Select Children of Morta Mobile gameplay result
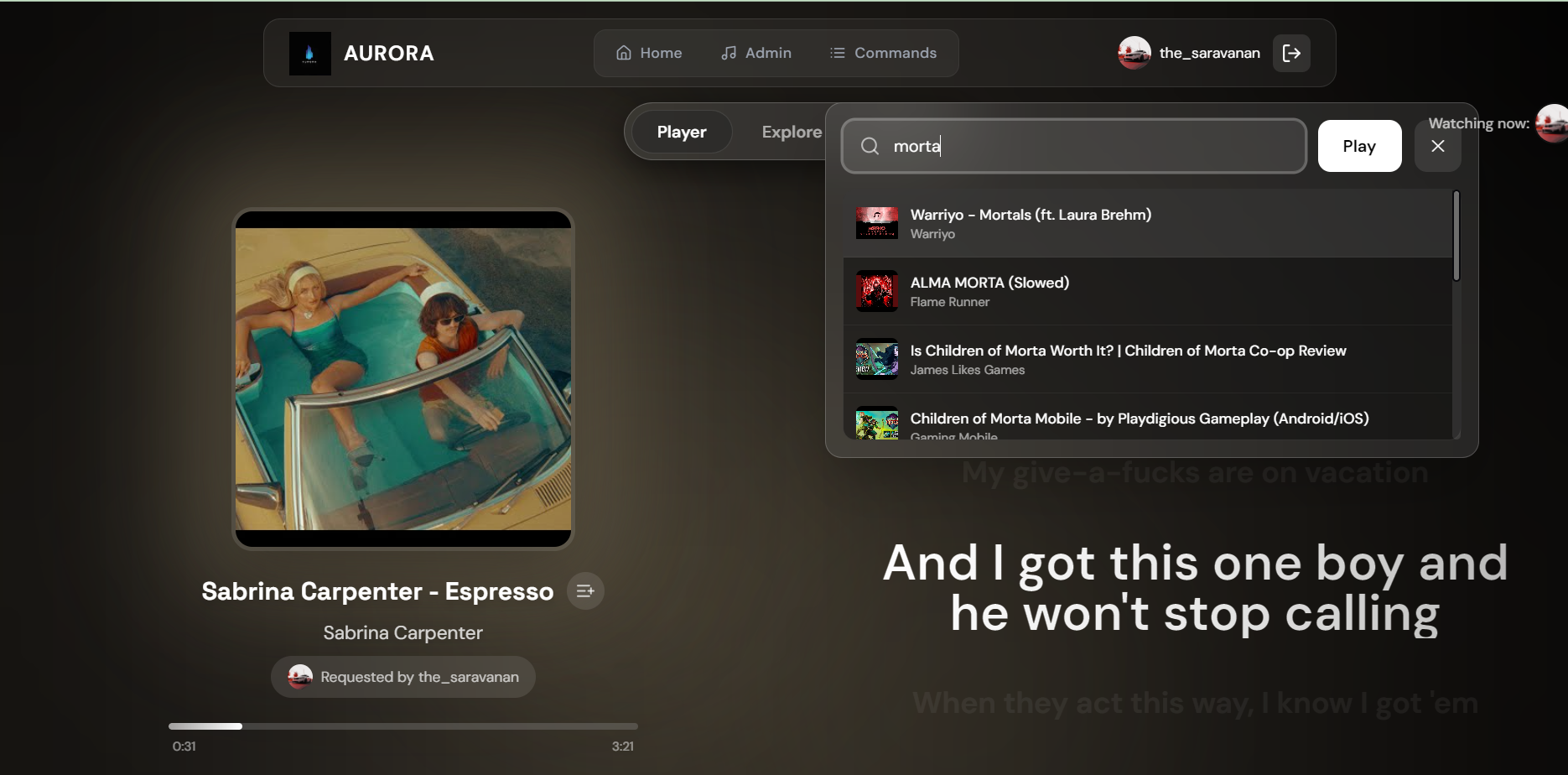The image size is (1568, 775). pyautogui.click(x=1148, y=417)
